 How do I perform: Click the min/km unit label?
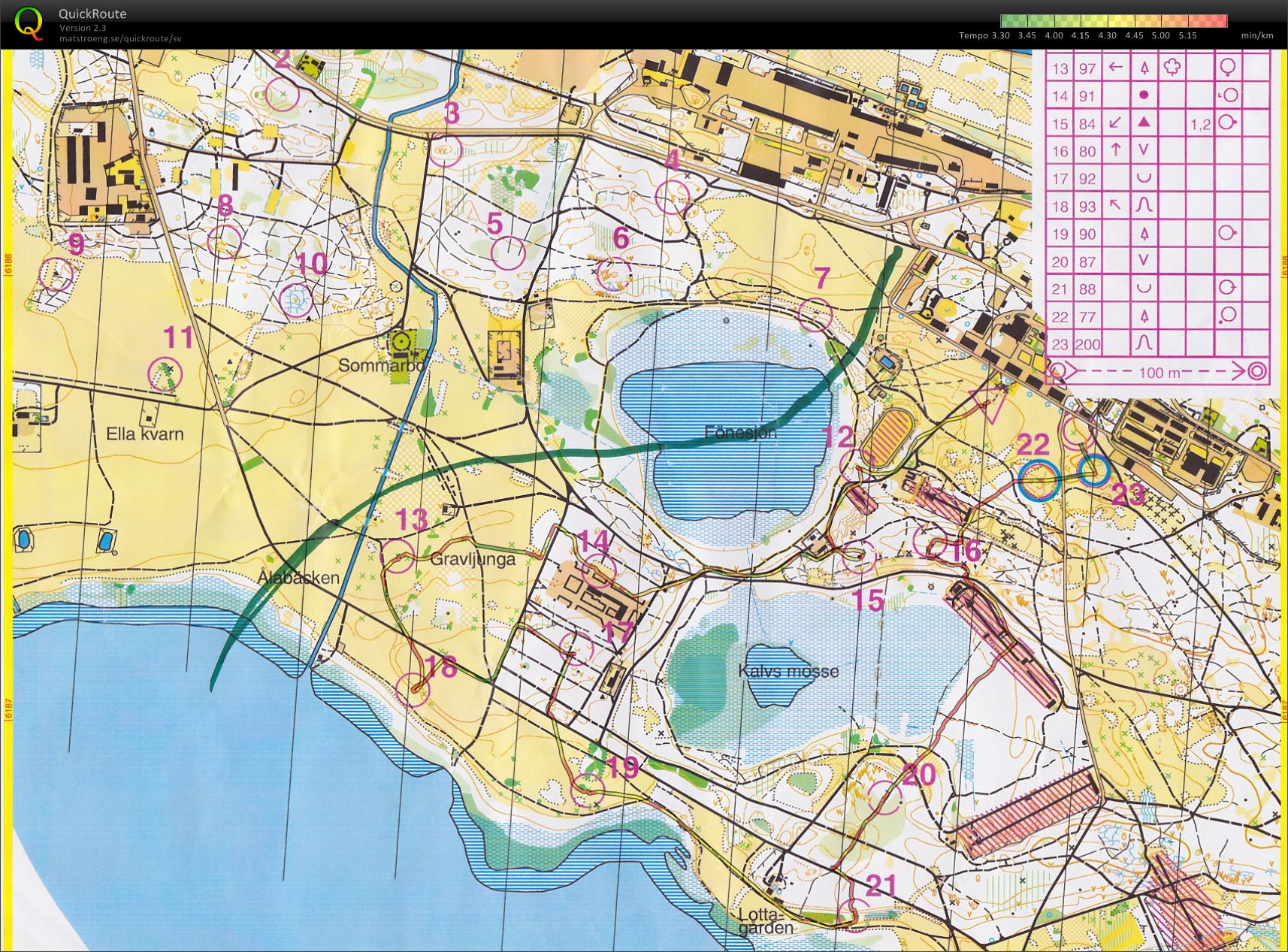1257,35
